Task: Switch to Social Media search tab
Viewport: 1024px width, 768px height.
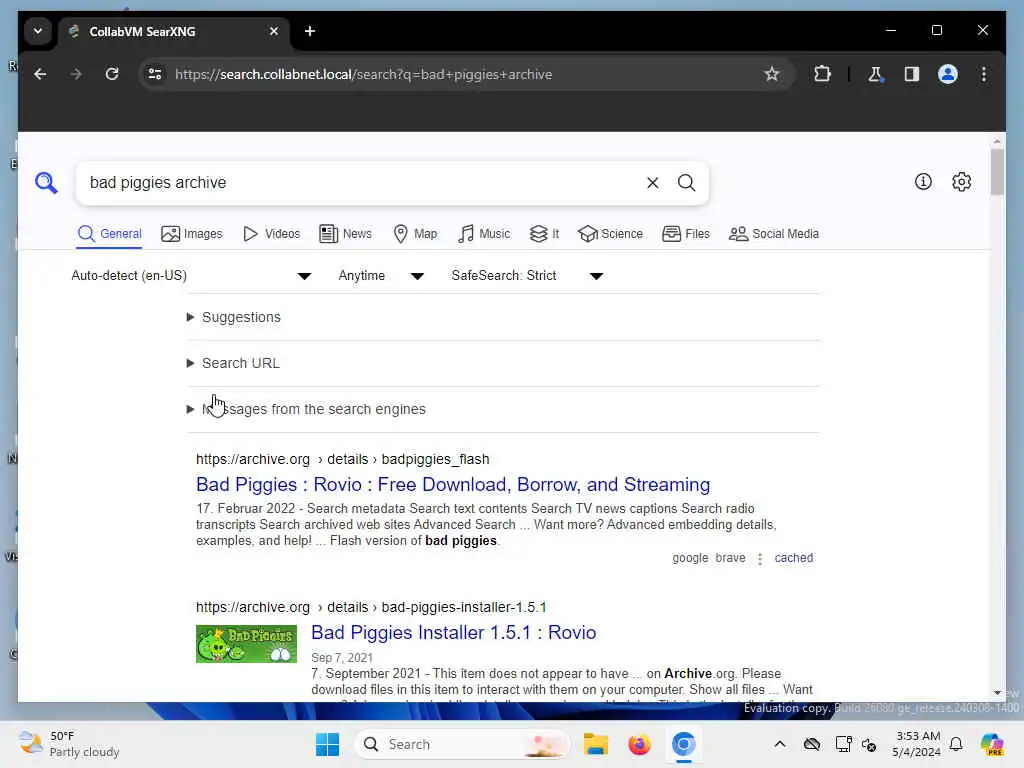Action: [774, 234]
